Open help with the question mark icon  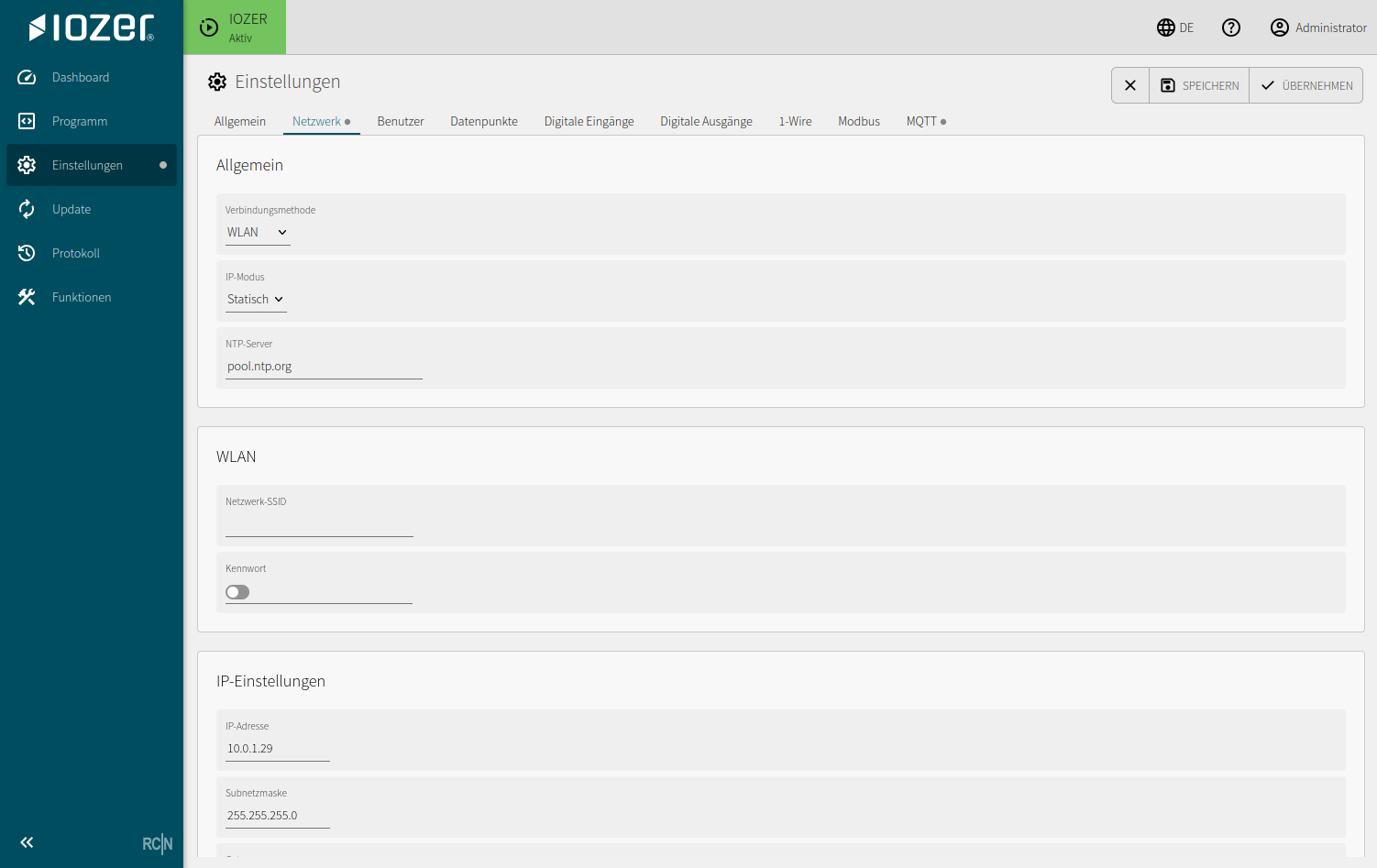(x=1231, y=27)
